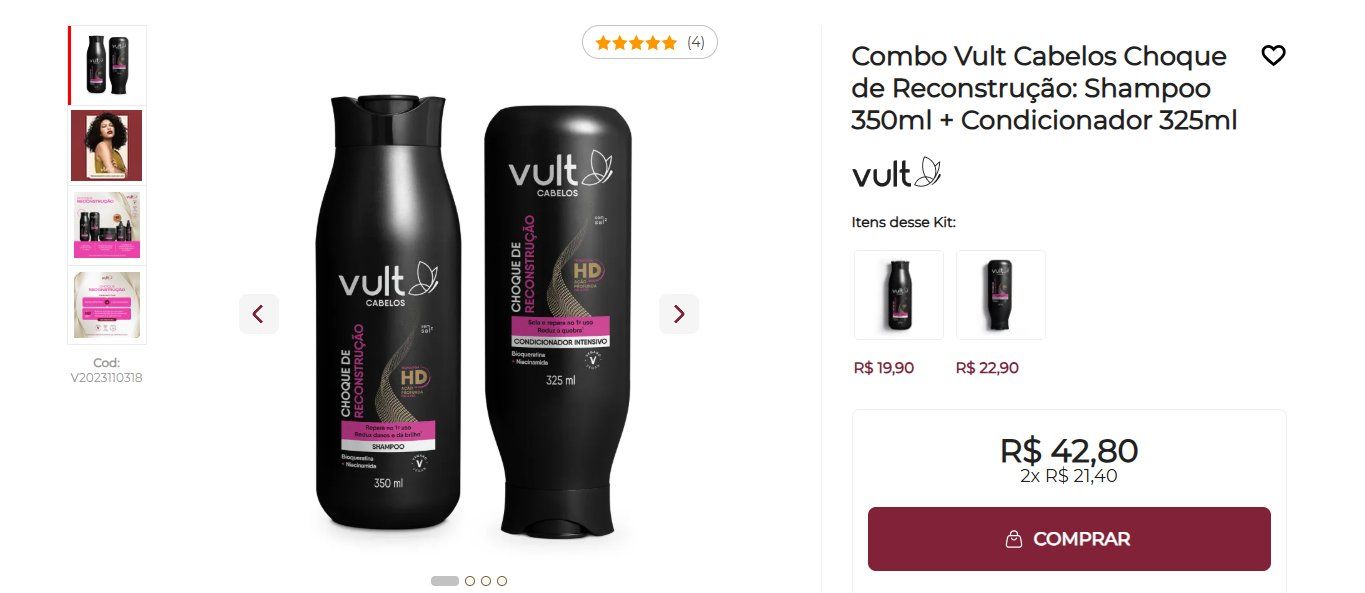Click the R$ 19,90 shampoo price
The image size is (1365, 593).
[884, 368]
